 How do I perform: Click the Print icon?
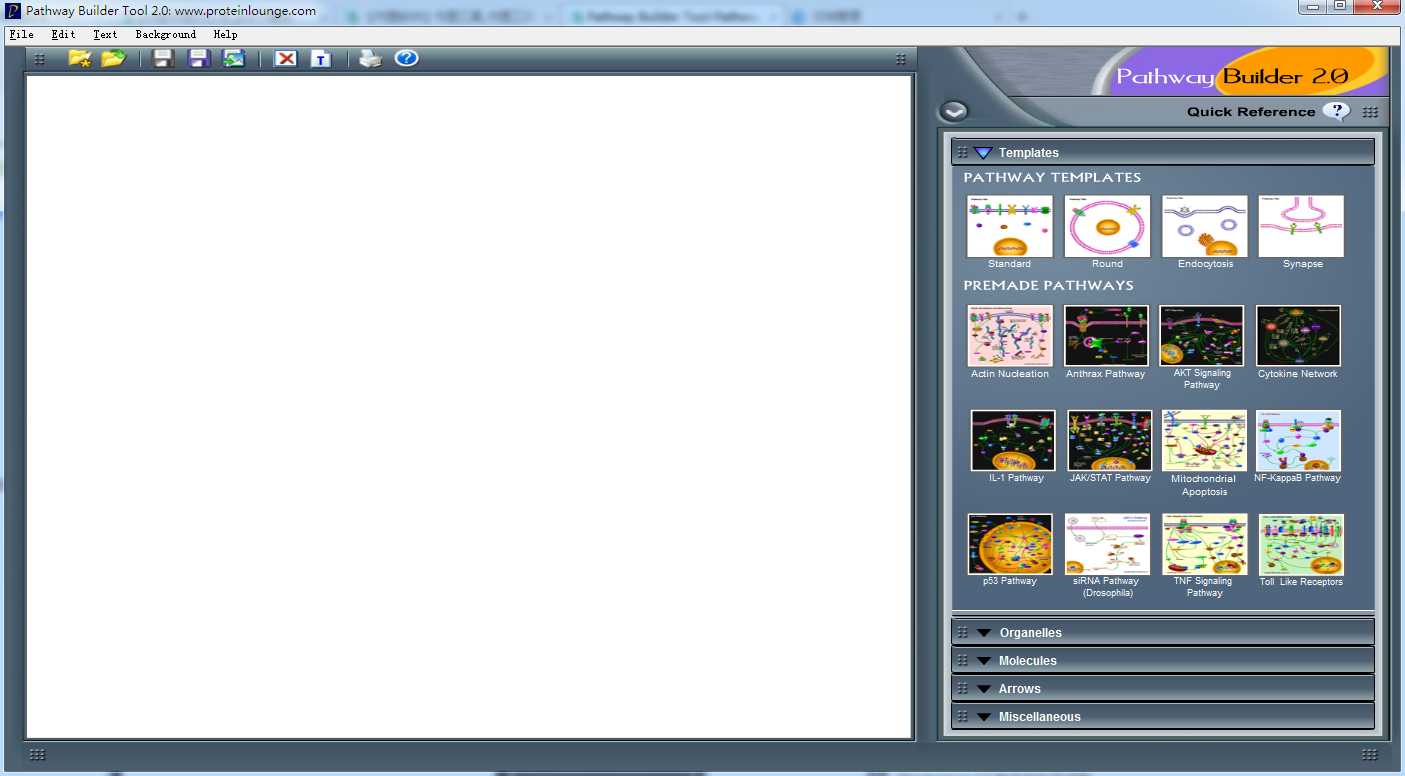371,59
